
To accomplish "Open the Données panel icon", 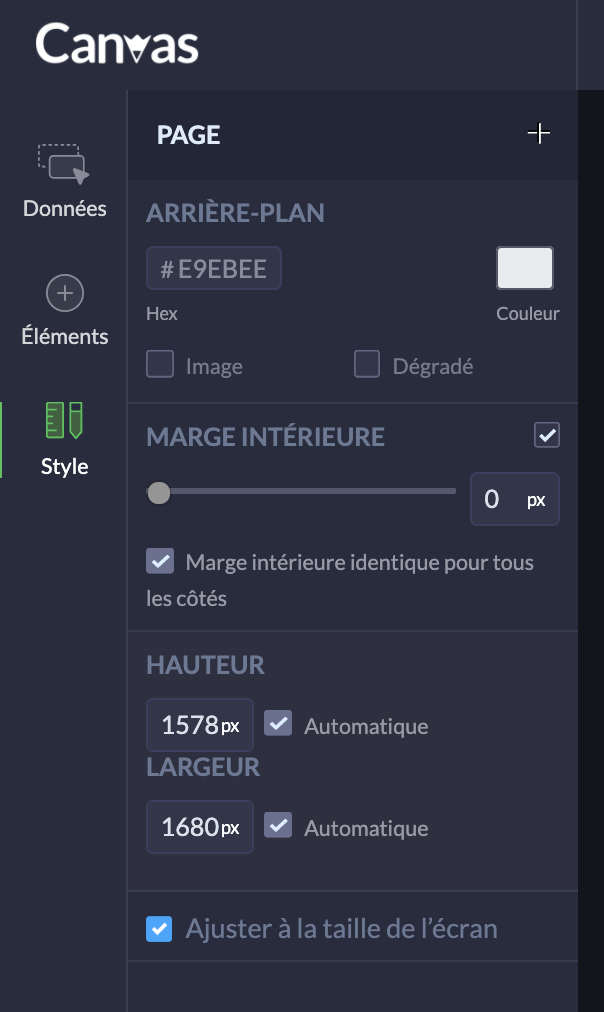I will [x=64, y=164].
